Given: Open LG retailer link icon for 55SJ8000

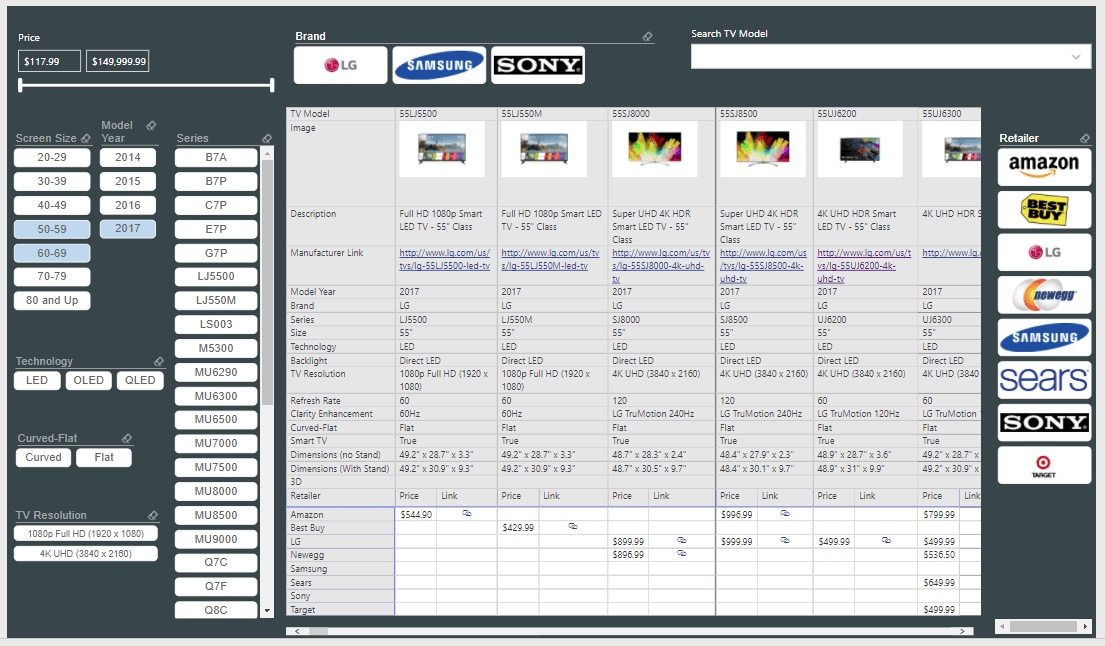Looking at the screenshot, I should click(x=681, y=540).
